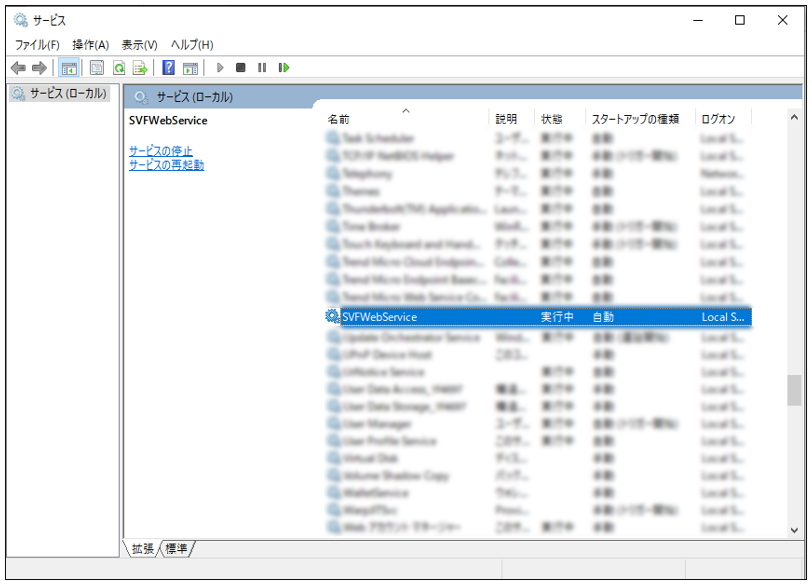Restart the service using the restart icon
The width and height of the screenshot is (812, 586).
click(283, 68)
